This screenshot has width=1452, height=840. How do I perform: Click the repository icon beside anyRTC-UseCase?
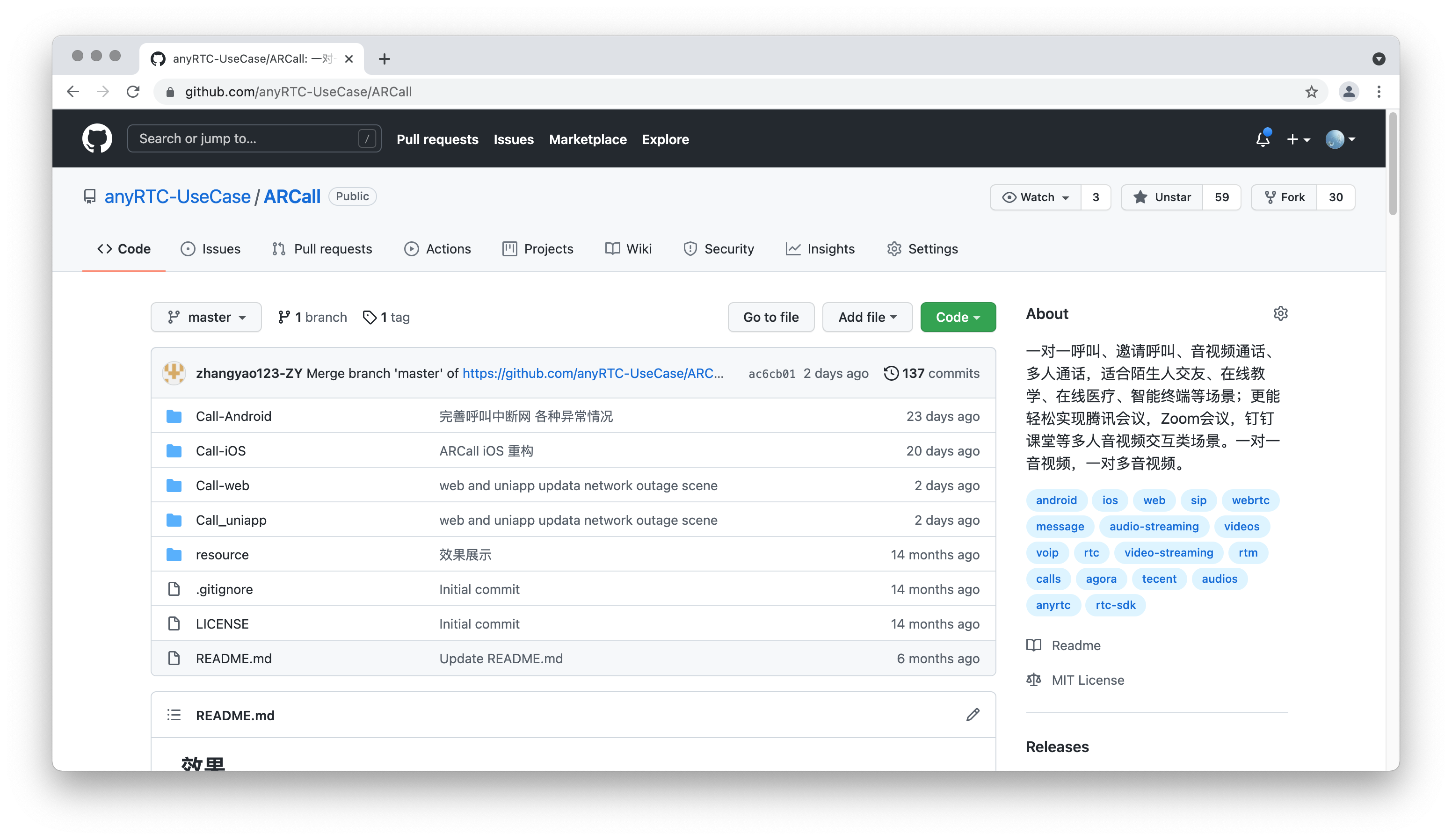pos(90,196)
